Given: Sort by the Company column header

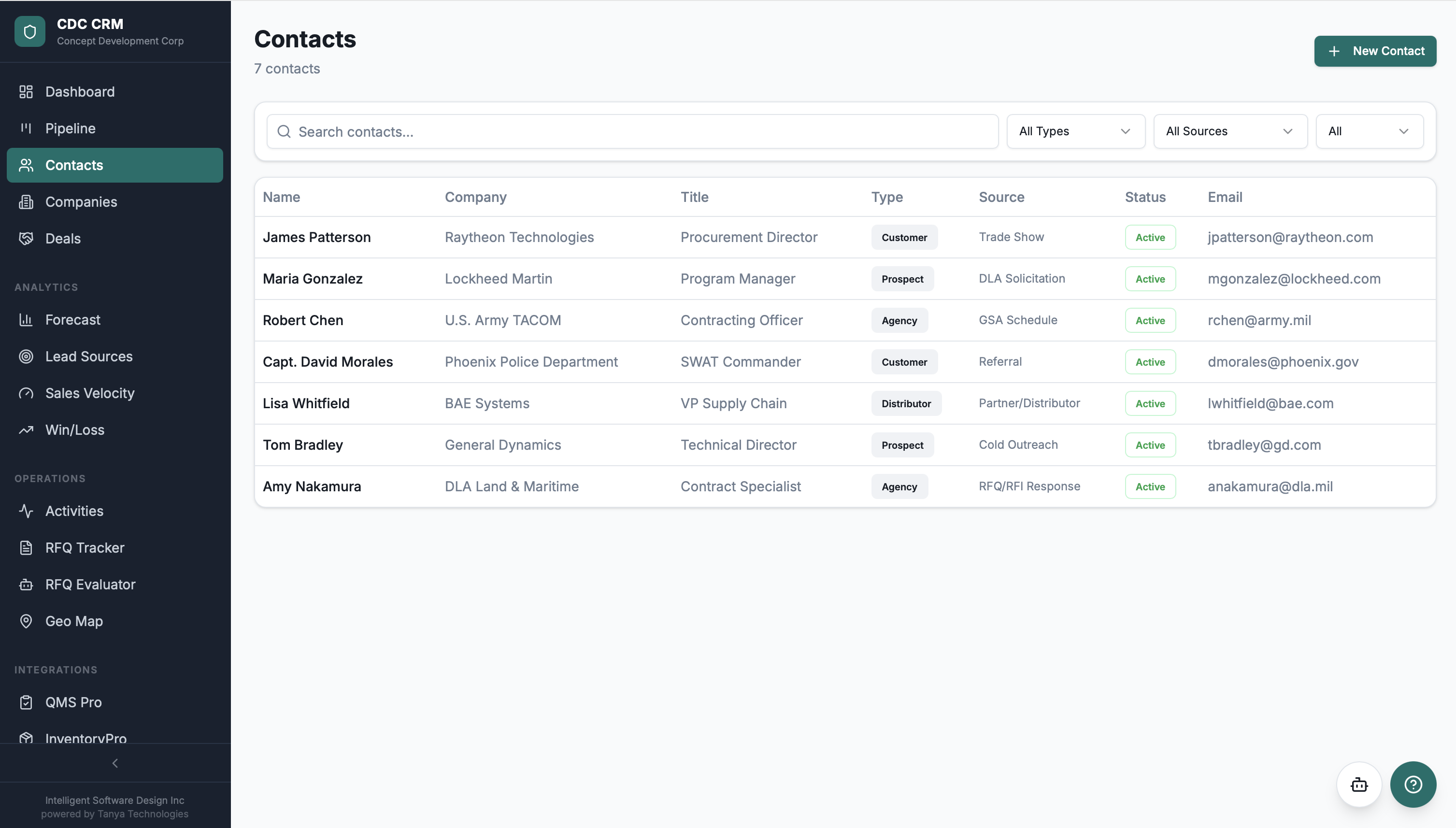Looking at the screenshot, I should point(475,197).
